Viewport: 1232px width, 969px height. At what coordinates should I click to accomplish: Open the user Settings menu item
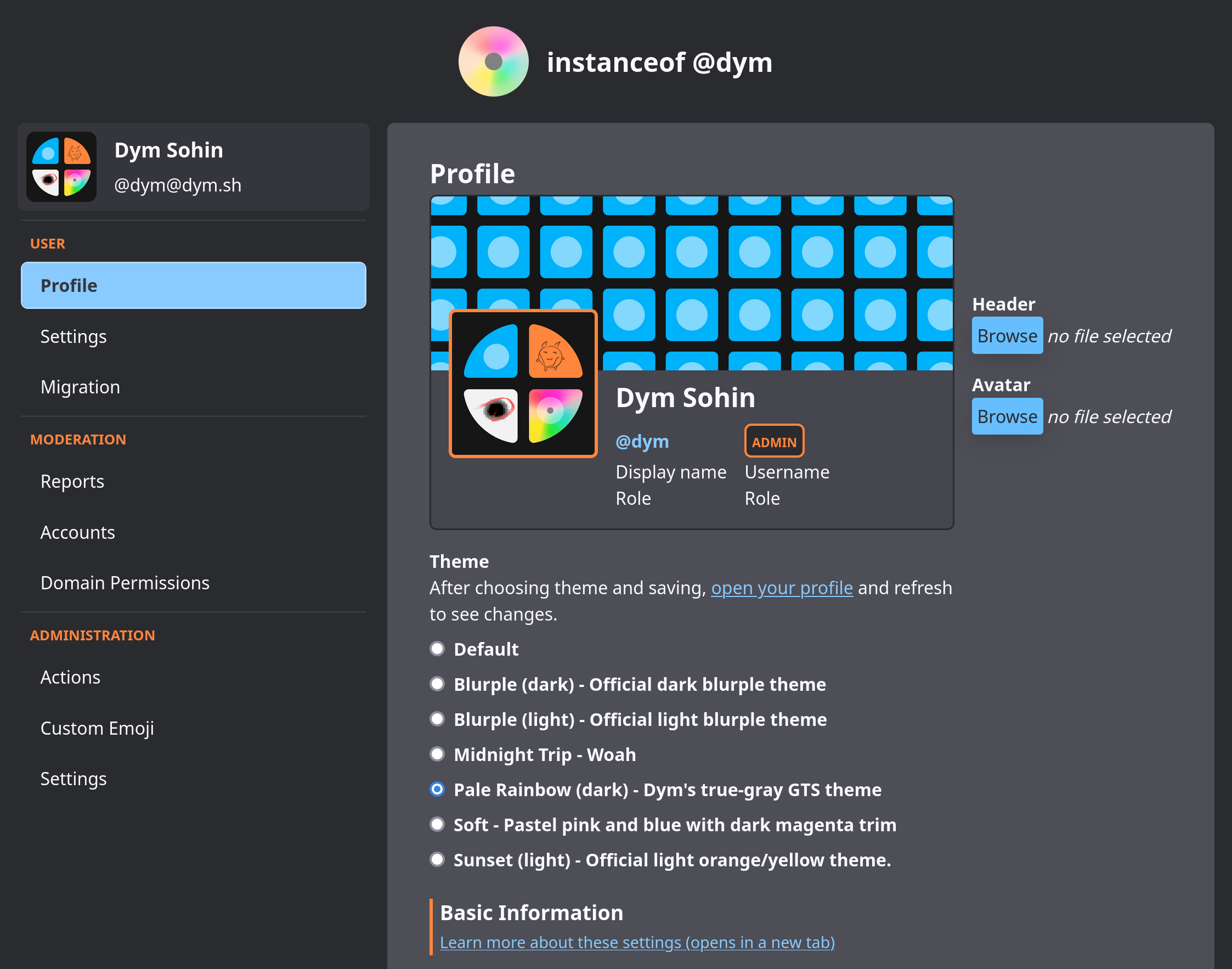point(73,336)
